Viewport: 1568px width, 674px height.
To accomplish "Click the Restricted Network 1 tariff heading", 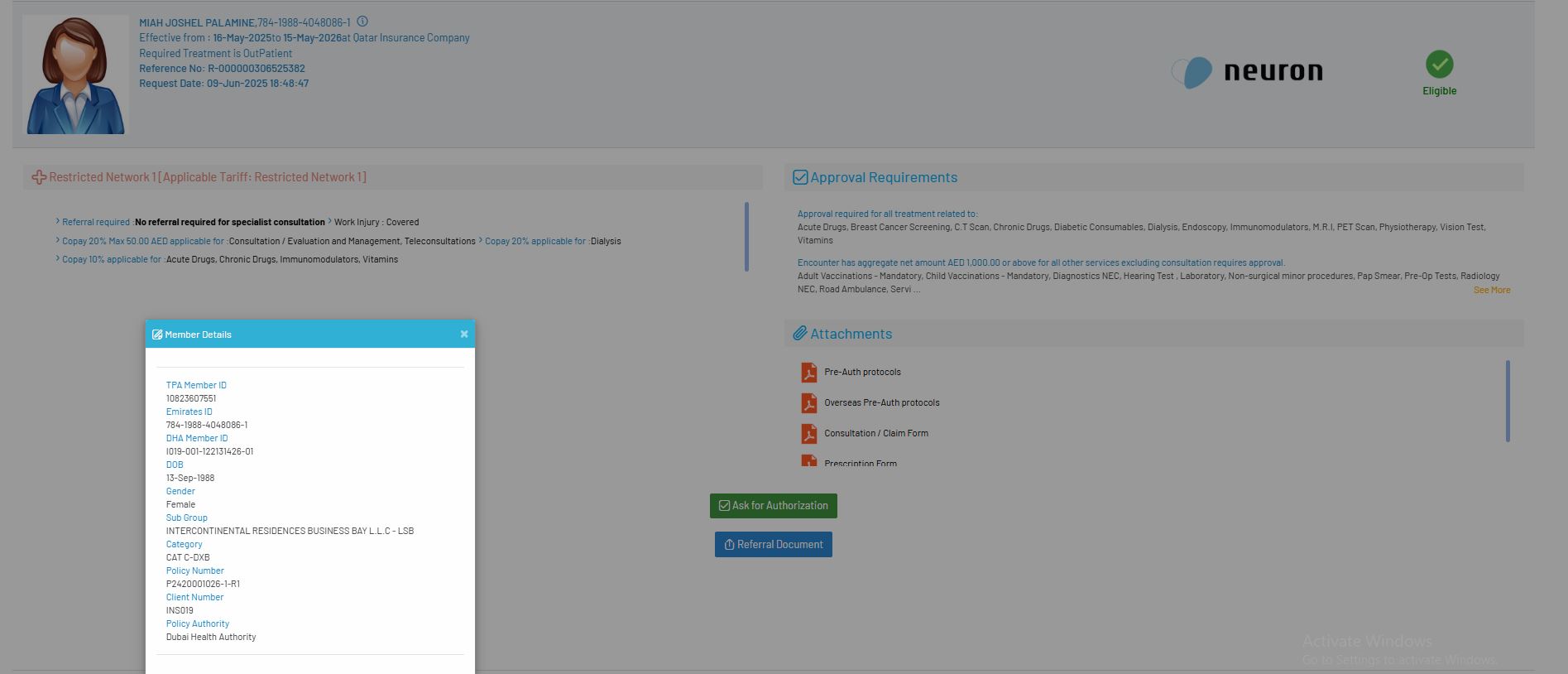I will 208,177.
